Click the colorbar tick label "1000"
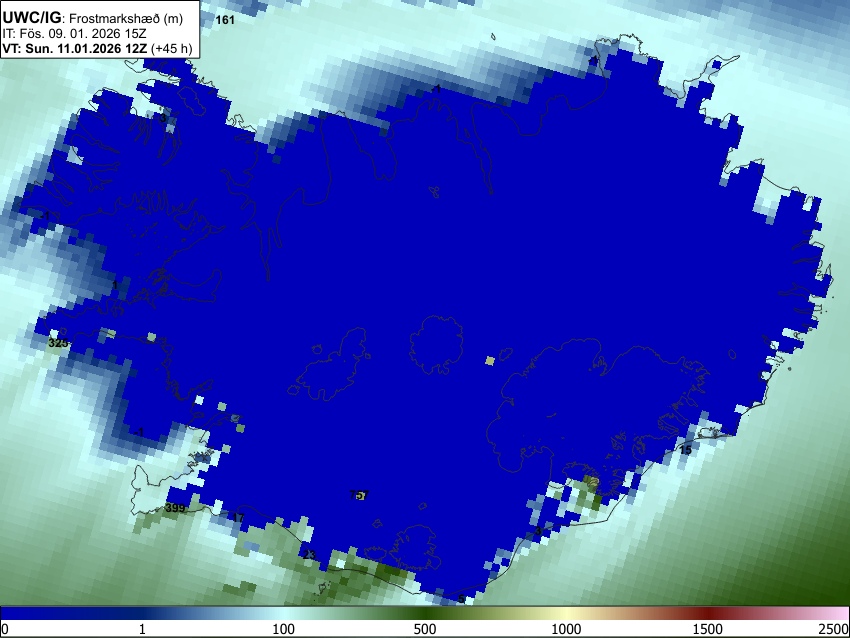The height and width of the screenshot is (638, 850). click(x=566, y=629)
